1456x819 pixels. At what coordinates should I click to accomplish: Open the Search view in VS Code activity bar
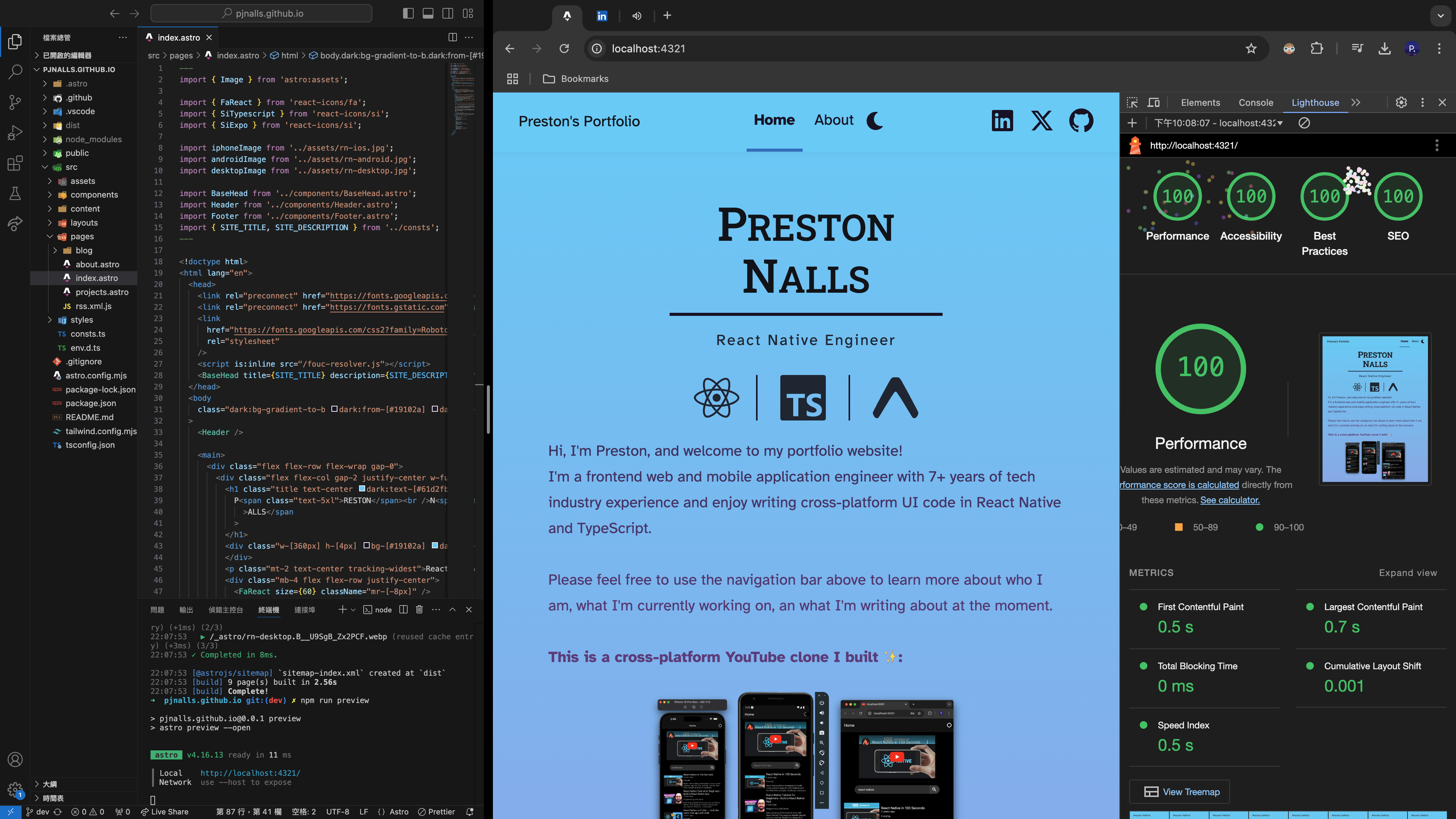click(15, 71)
